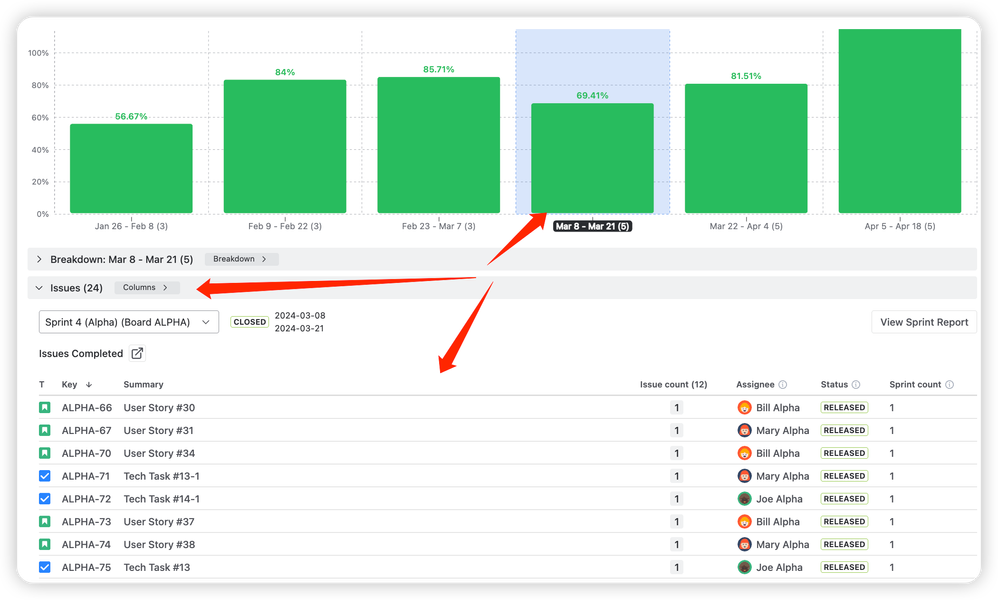Click the RELEASED badge on ALPHA-67
The image size is (998, 600).
[844, 430]
